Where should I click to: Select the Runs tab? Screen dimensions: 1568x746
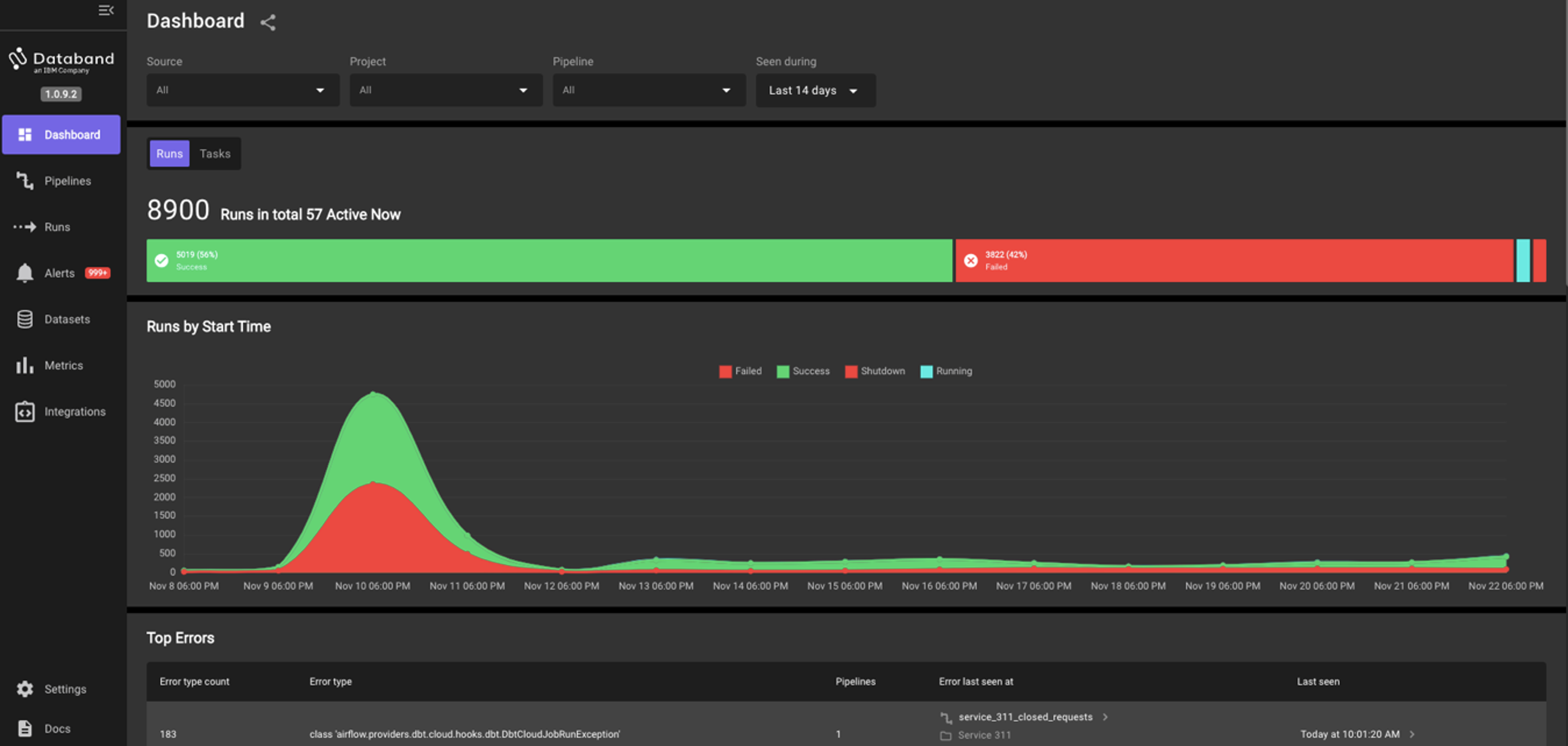[169, 153]
